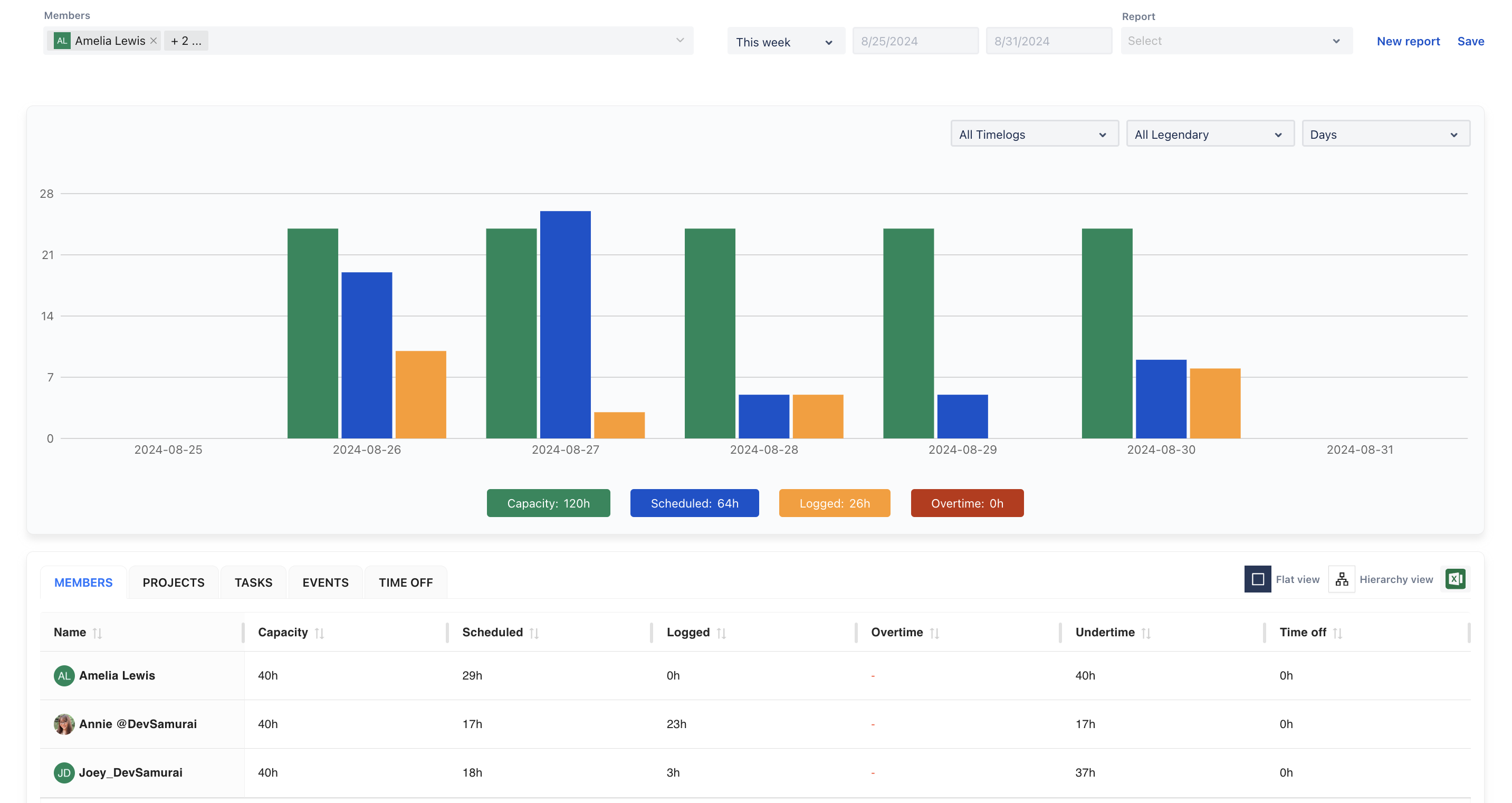Sort by Logged column arrows
The height and width of the screenshot is (803, 1512).
tap(721, 633)
